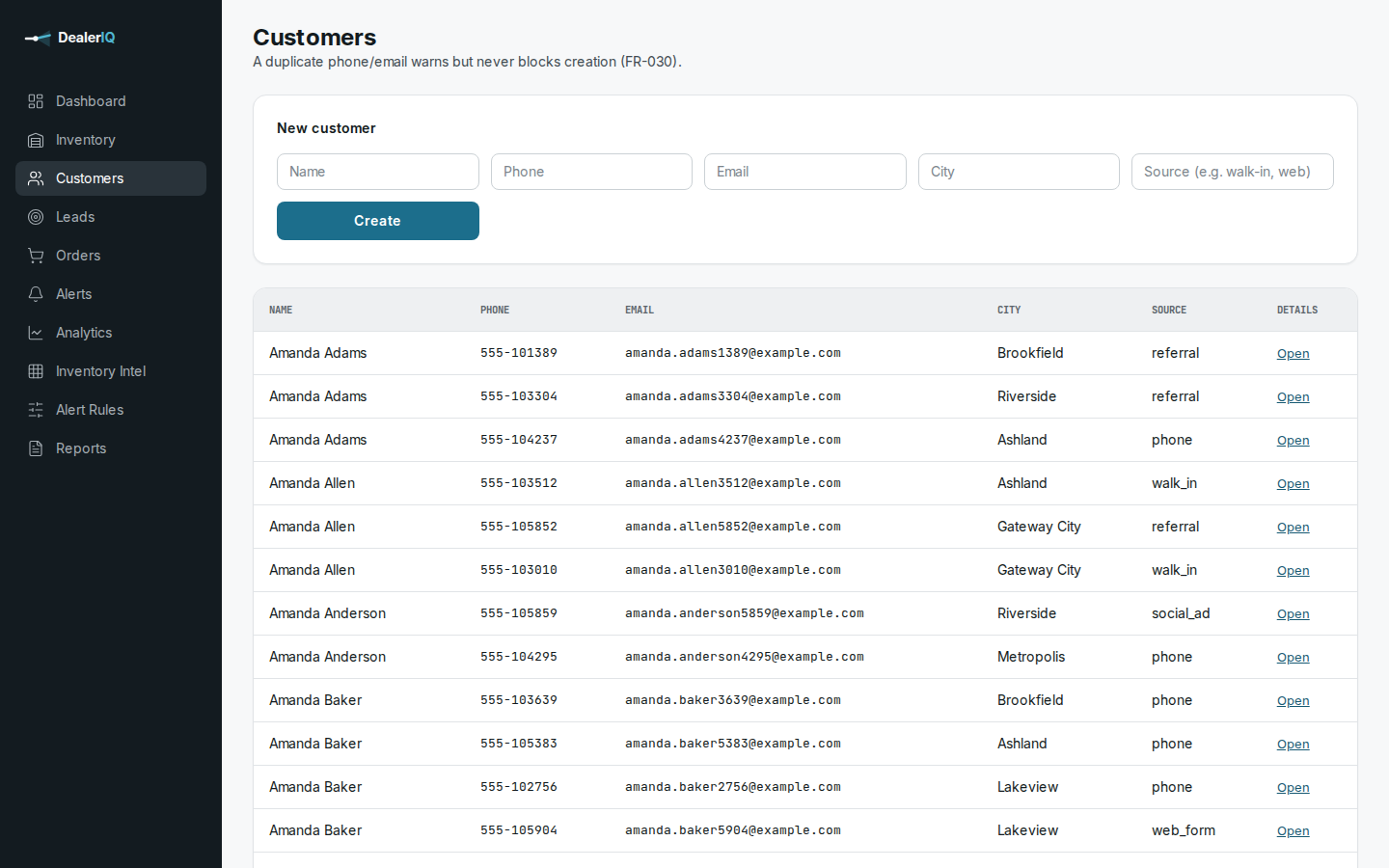The height and width of the screenshot is (868, 1389).
Task: Go to Alert Rules
Action: [111, 410]
